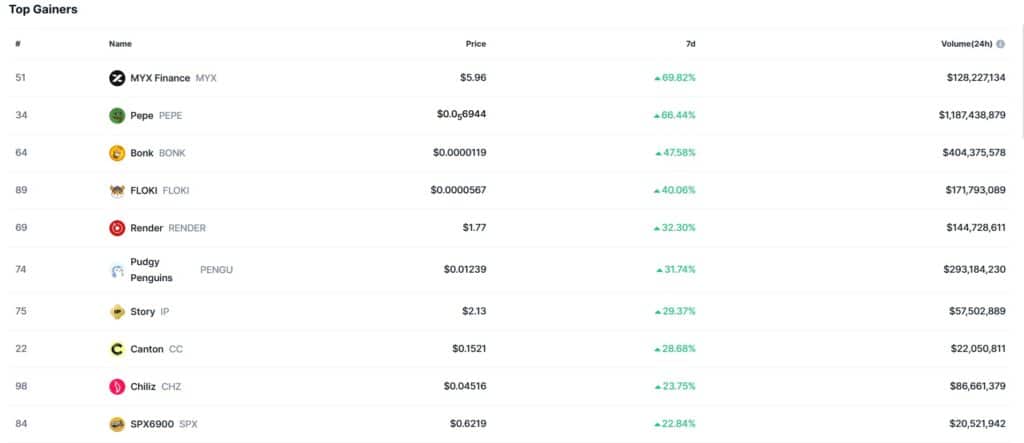Open the MYX Finance name link
The width and height of the screenshot is (1024, 443).
pyautogui.click(x=159, y=78)
